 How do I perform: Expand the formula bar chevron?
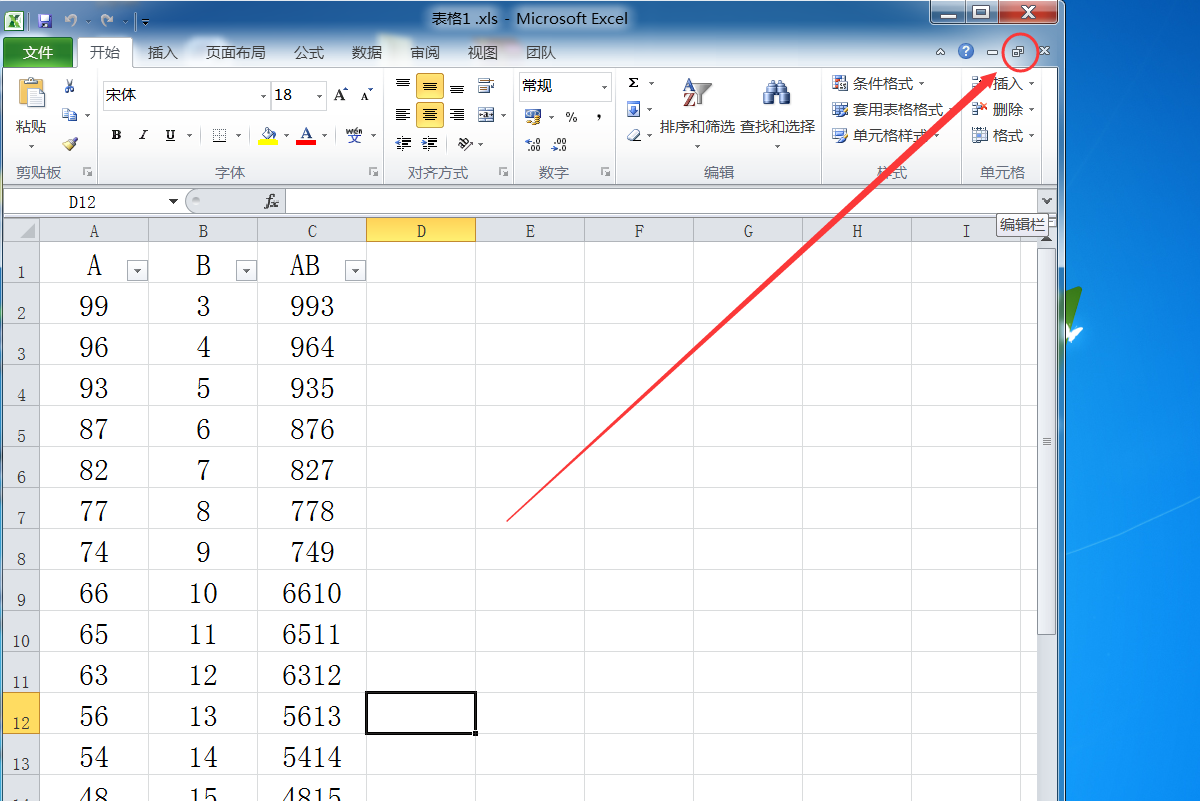[1046, 201]
